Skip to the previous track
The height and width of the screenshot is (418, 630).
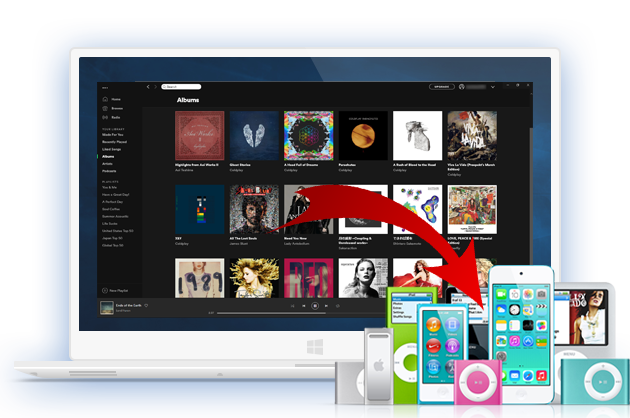pos(304,306)
